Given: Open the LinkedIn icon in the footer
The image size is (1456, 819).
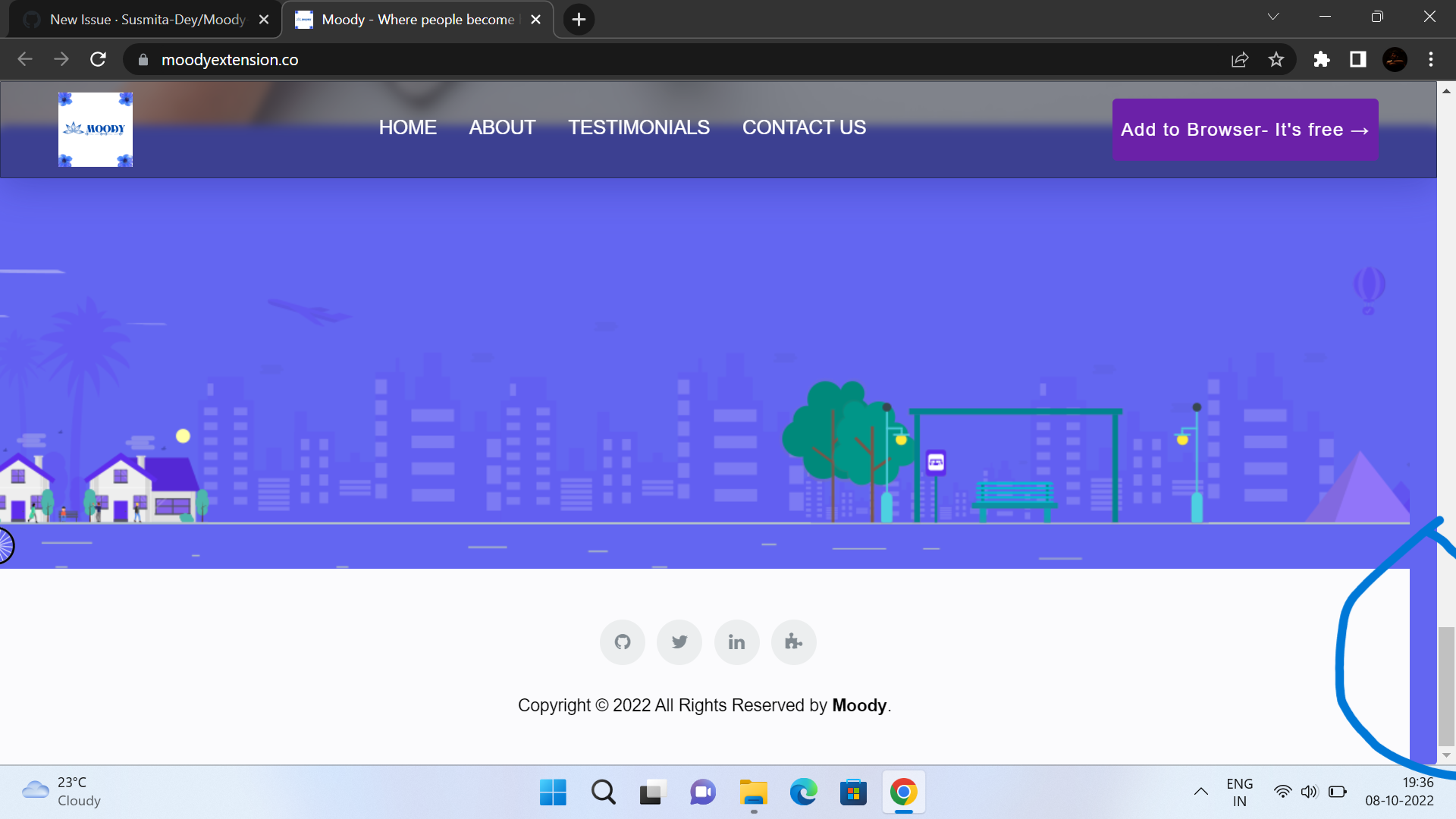Looking at the screenshot, I should [x=736, y=642].
